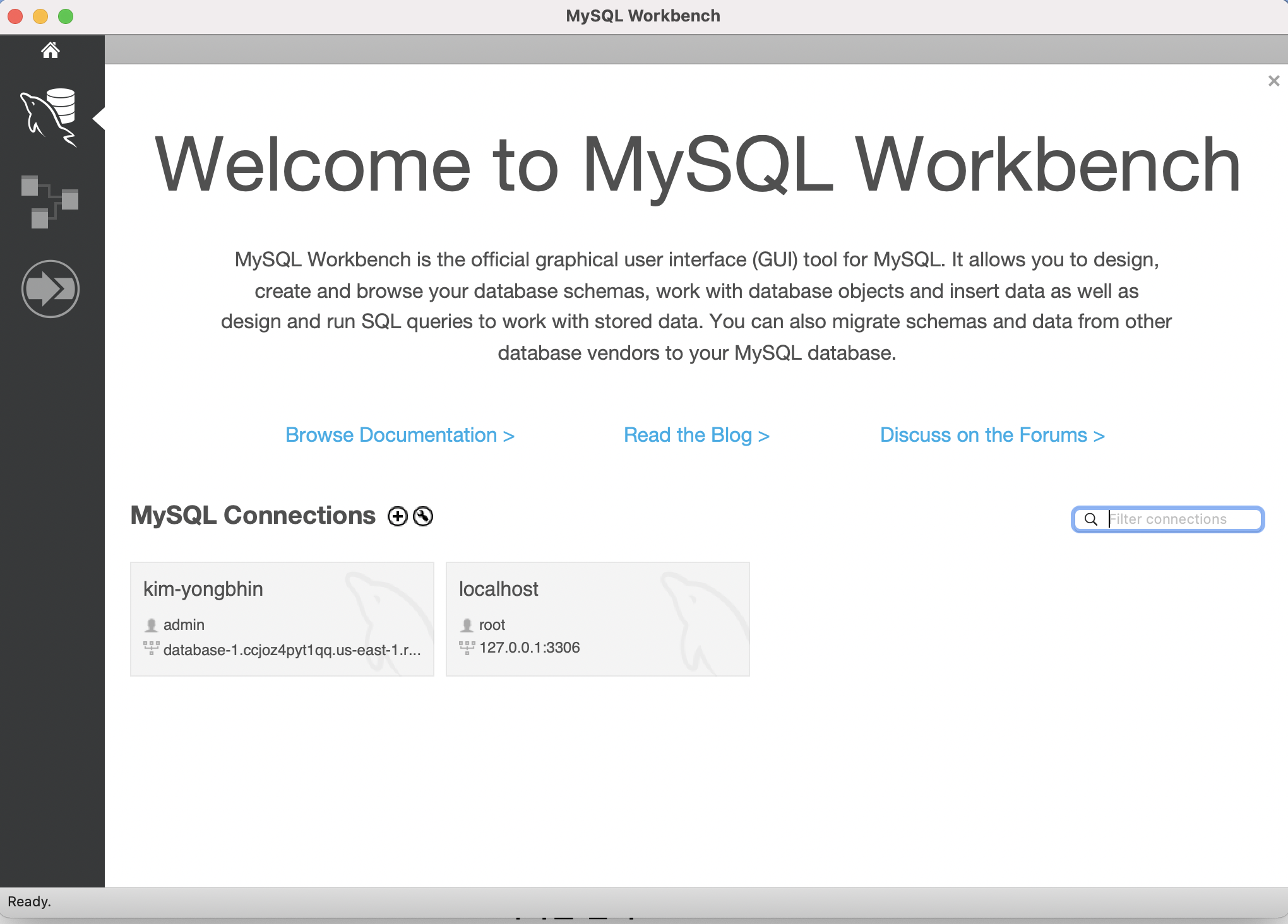Open the Read the Blog link
Screen dimensions: 1288x924
(x=696, y=435)
